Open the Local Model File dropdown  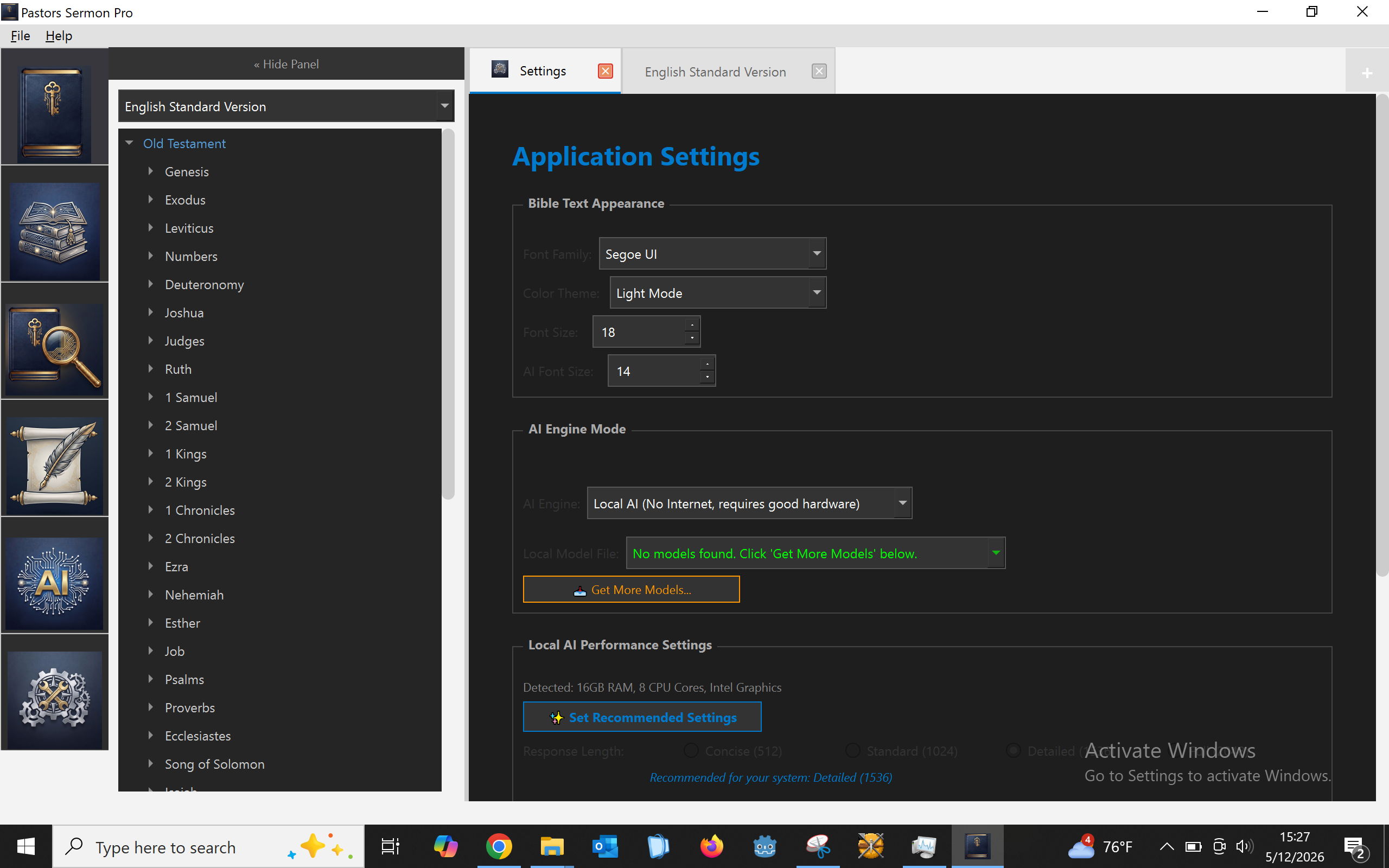[x=815, y=553]
